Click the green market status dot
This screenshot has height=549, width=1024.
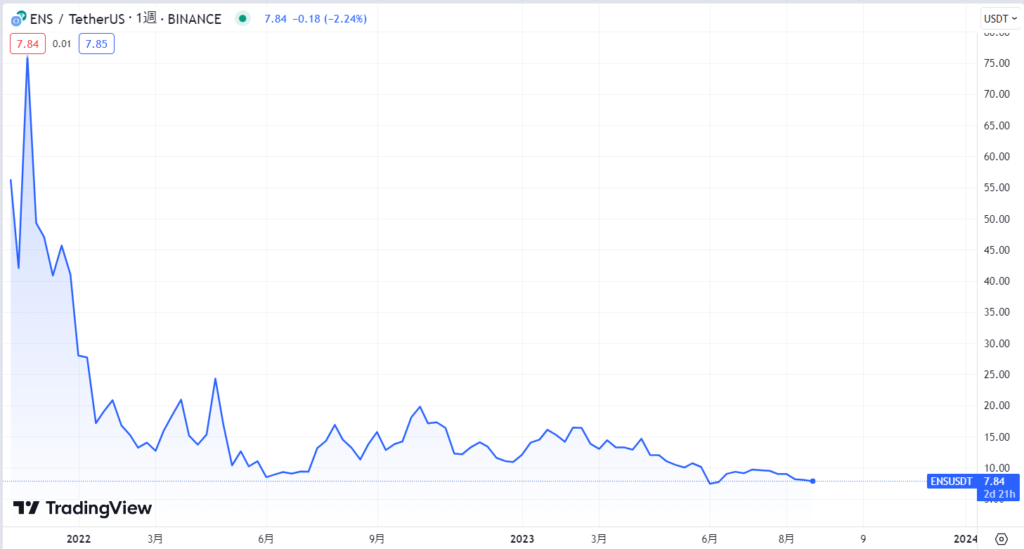click(242, 19)
